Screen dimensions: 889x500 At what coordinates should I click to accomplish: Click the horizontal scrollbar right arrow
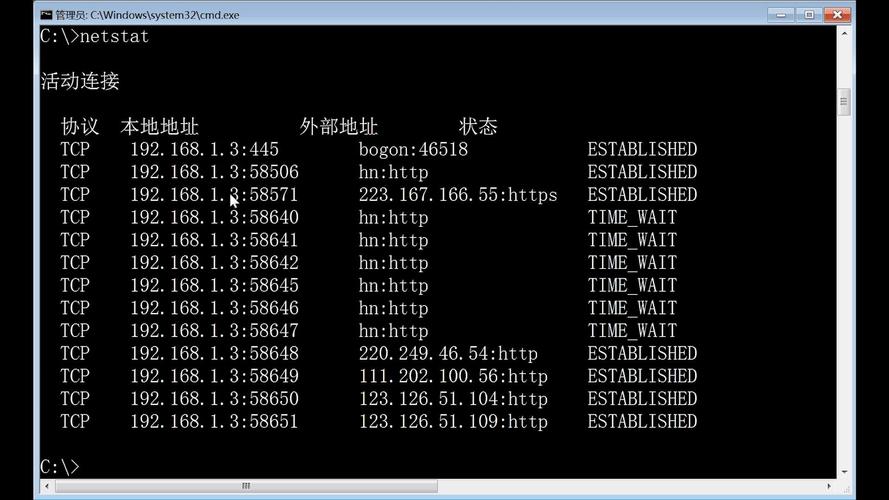829,486
